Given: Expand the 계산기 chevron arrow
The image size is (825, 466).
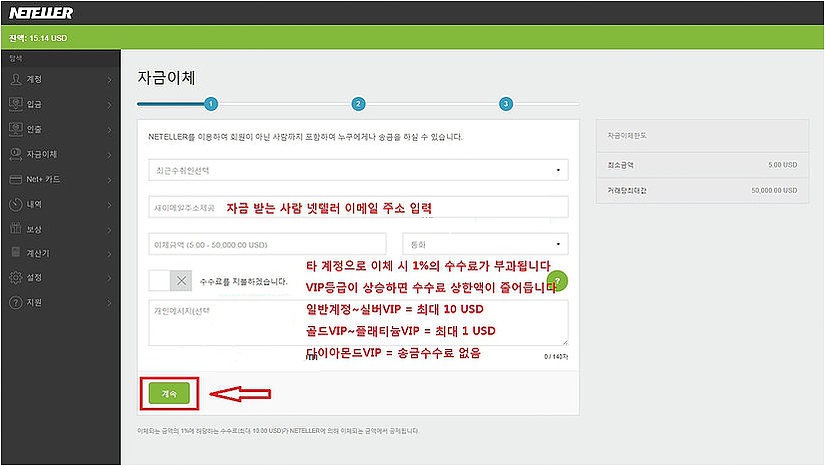Looking at the screenshot, I should [x=109, y=254].
